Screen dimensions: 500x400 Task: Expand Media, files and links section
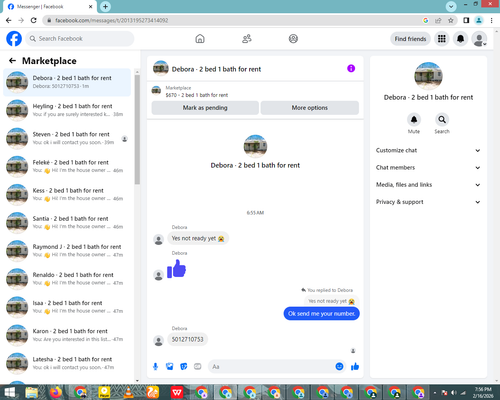[x=428, y=185]
